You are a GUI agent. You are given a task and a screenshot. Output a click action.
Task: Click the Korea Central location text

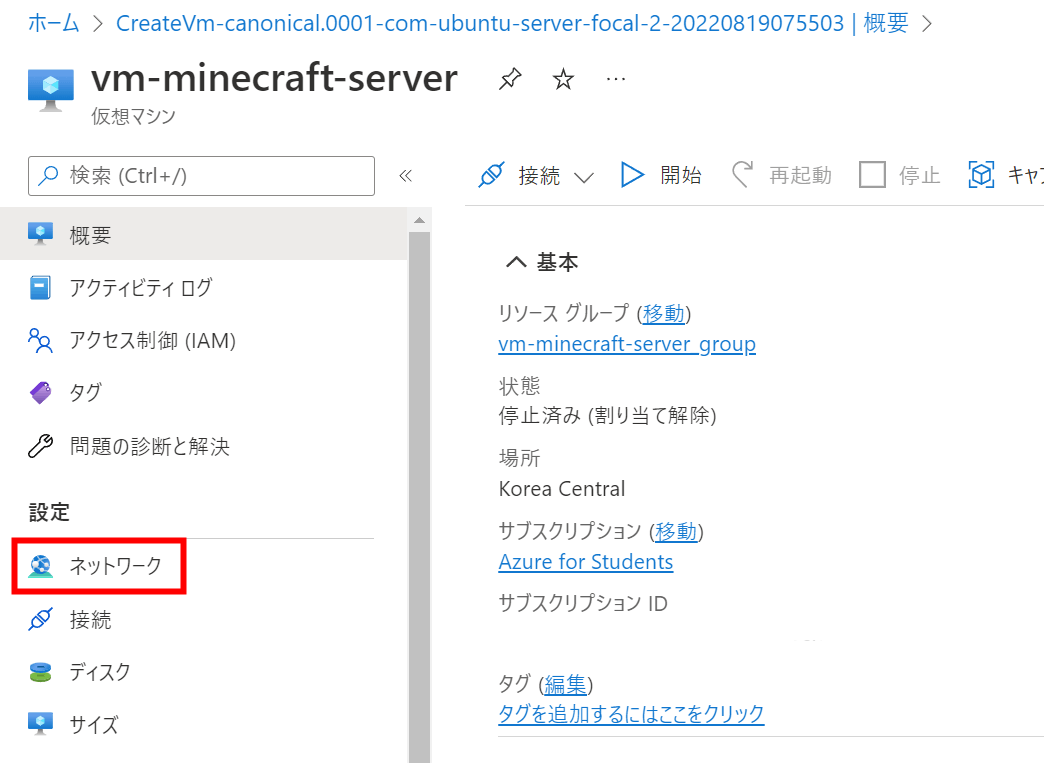[562, 489]
